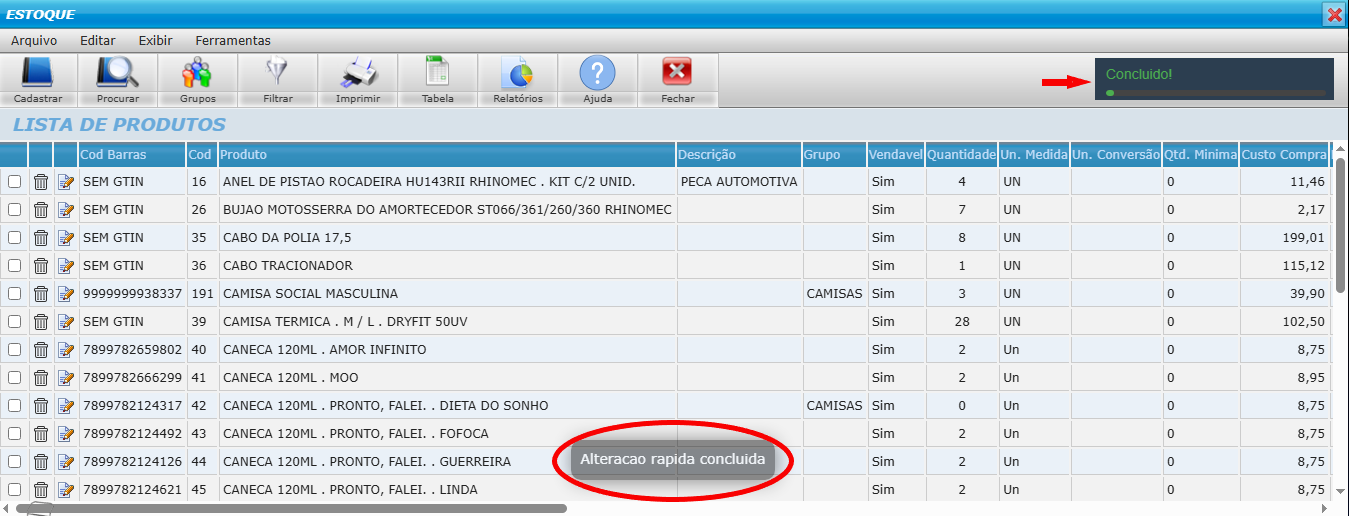The width and height of the screenshot is (1349, 516).
Task: Open the Cadastrar book icon
Action: 38,73
